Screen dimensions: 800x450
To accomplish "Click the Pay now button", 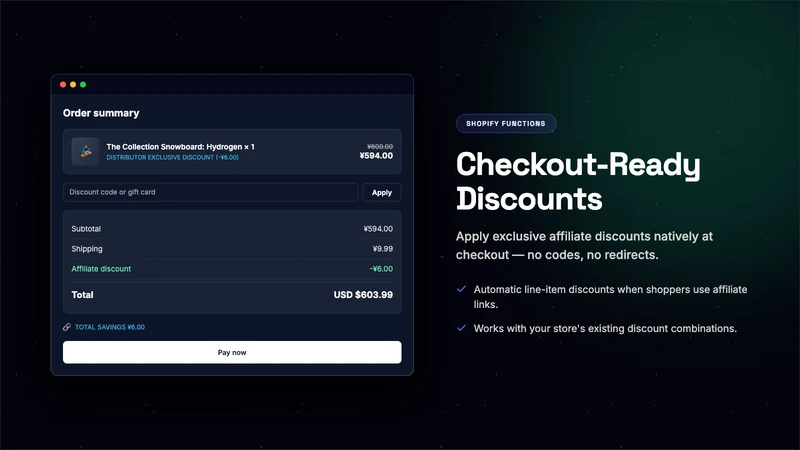I will [232, 353].
